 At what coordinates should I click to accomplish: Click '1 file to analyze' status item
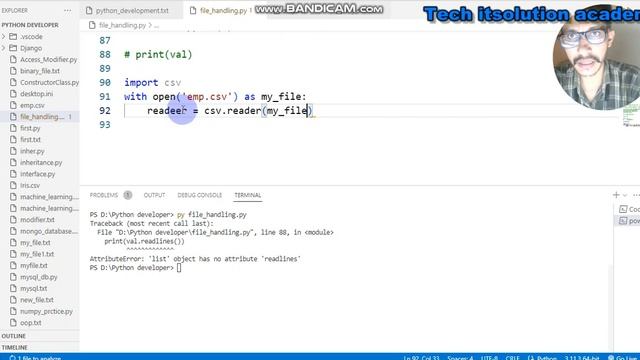pyautogui.click(x=35, y=358)
